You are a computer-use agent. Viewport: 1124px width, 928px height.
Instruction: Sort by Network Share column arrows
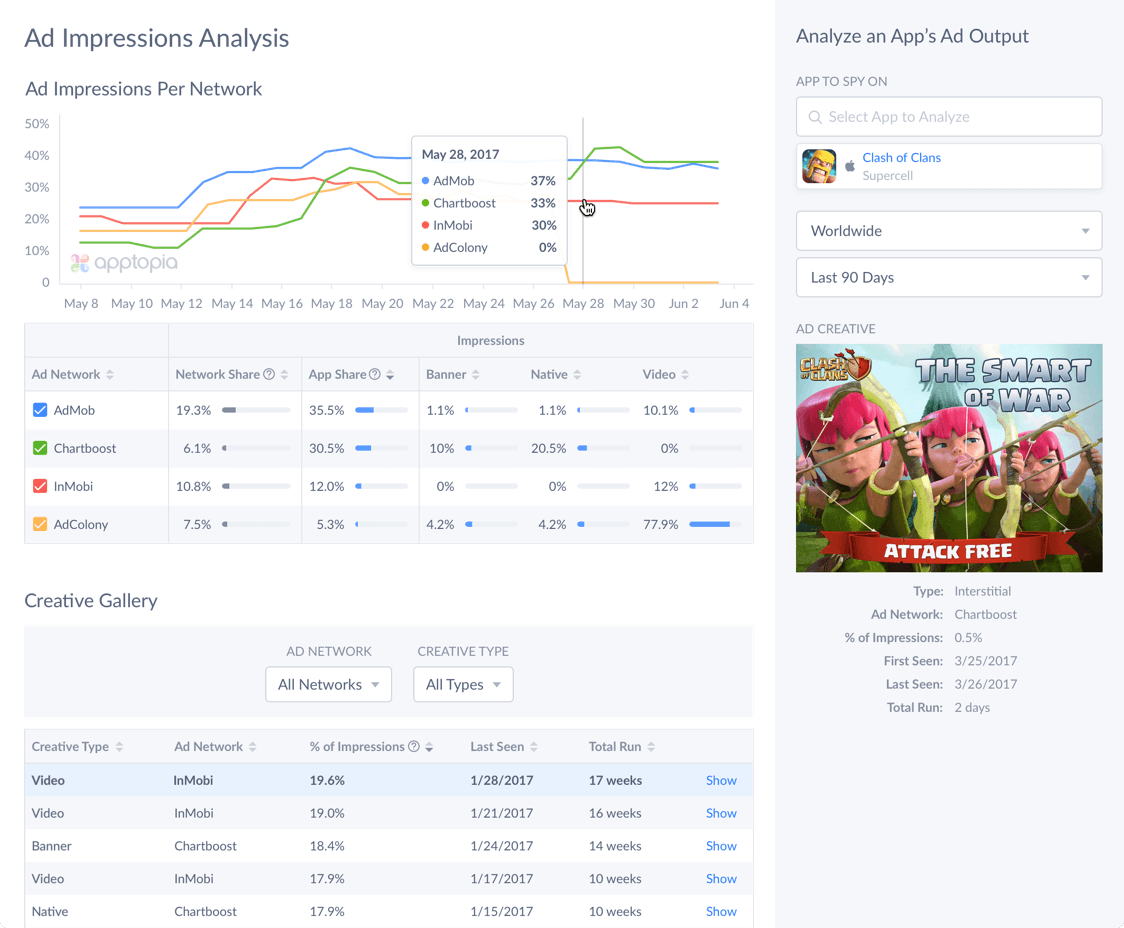(x=285, y=374)
